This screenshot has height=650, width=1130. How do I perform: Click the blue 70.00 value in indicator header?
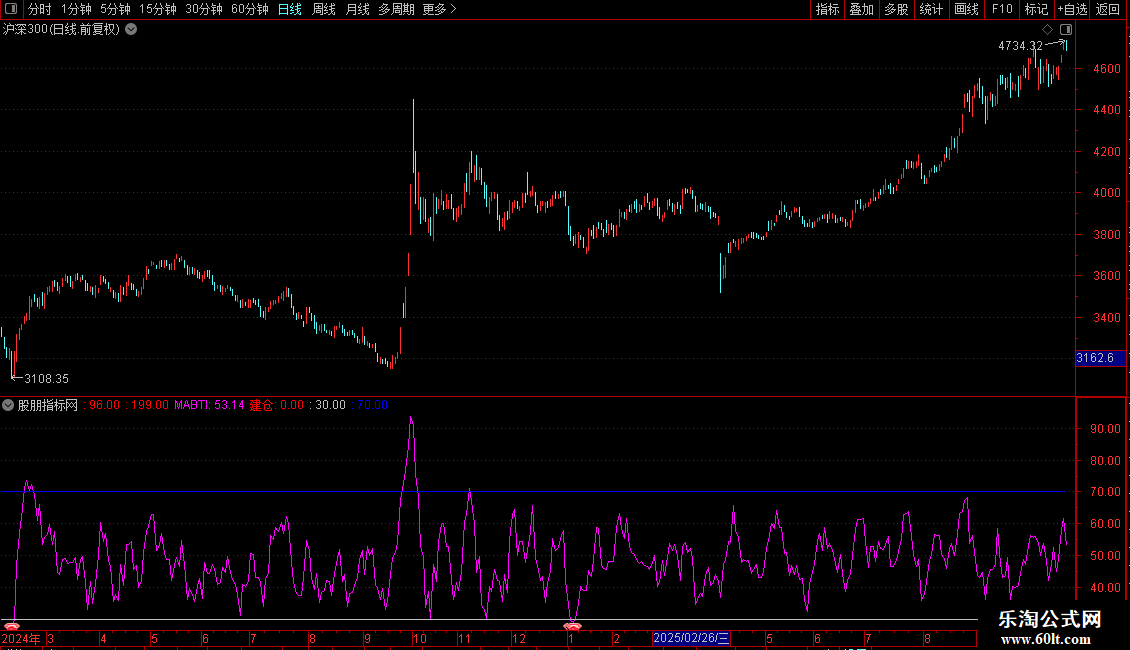[373, 405]
